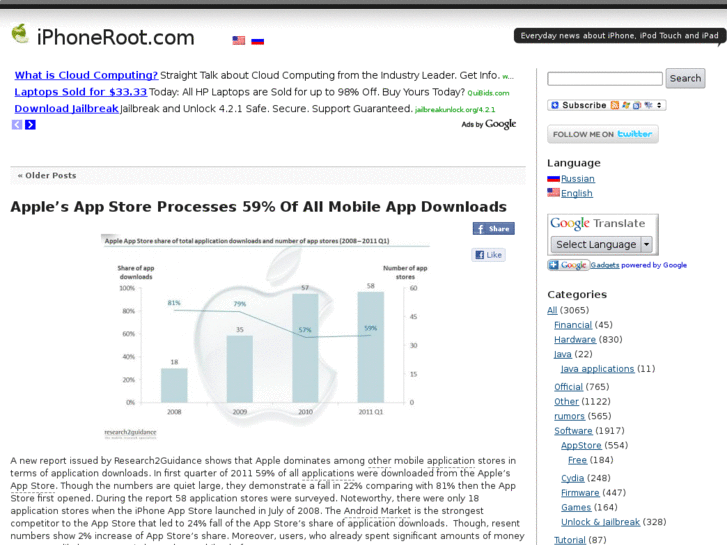Viewport: 727px width, 545px height.
Task: Switch to Russian via header Russian flag
Action: (257, 41)
